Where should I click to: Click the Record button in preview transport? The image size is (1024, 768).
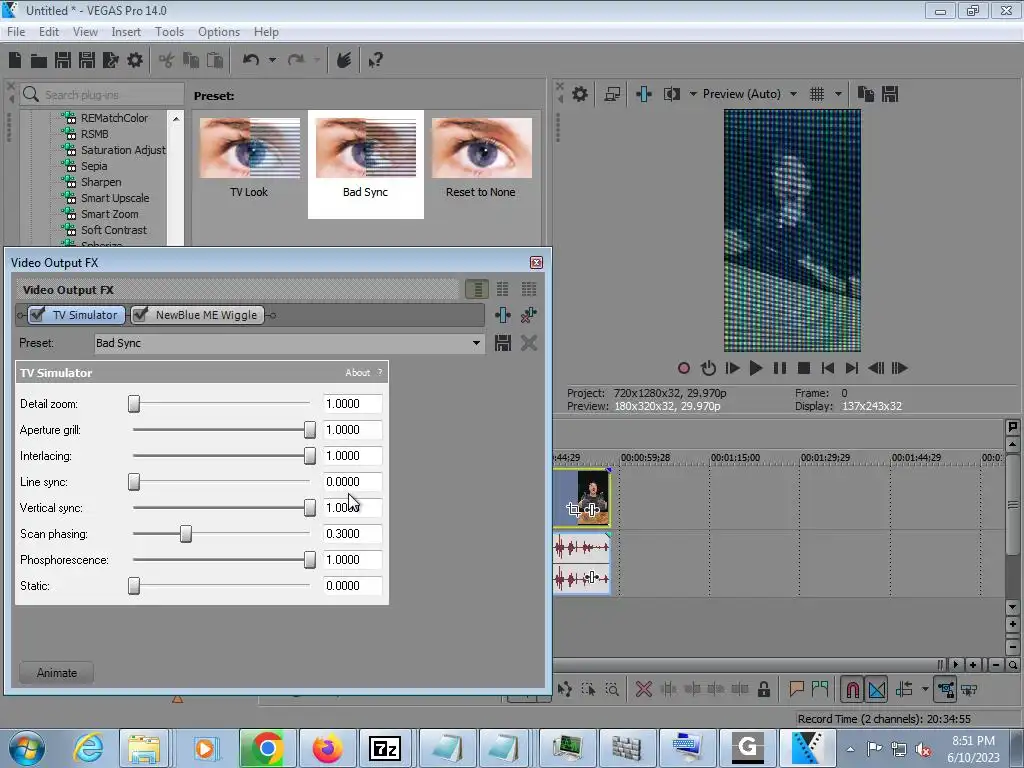point(684,368)
